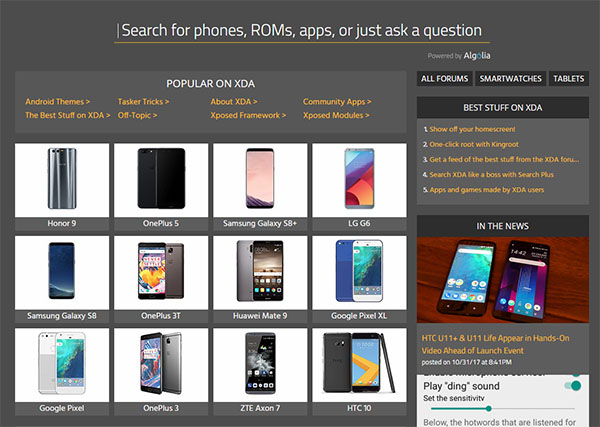Image resolution: width=600 pixels, height=427 pixels.
Task: Open the Tasker Tricks > link
Action: 143,102
